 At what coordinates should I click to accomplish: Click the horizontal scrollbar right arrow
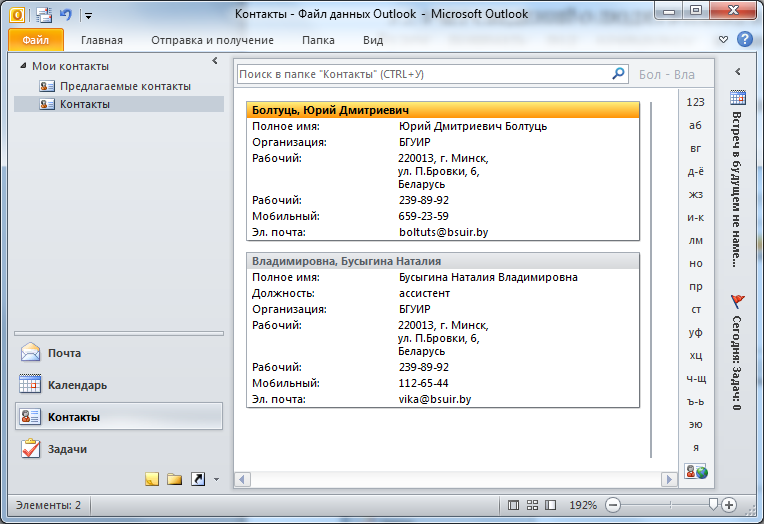669,479
